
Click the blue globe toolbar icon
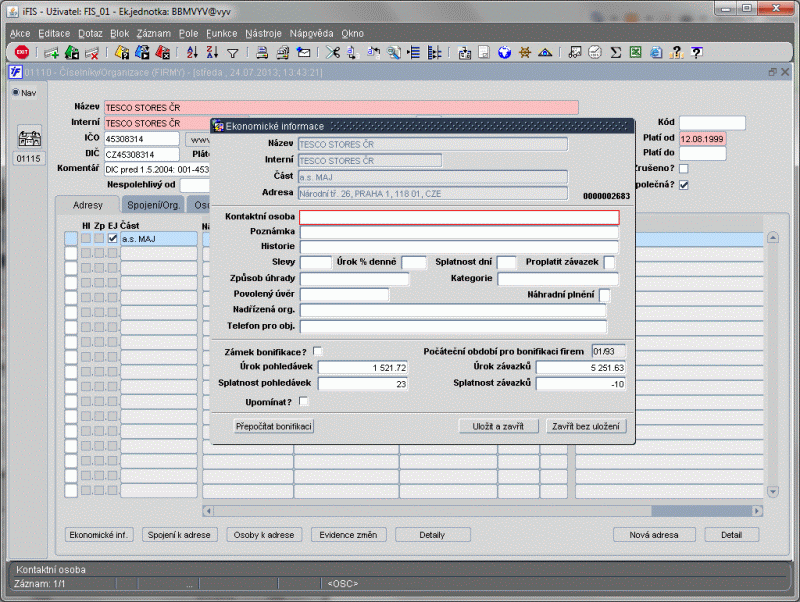pyautogui.click(x=506, y=52)
